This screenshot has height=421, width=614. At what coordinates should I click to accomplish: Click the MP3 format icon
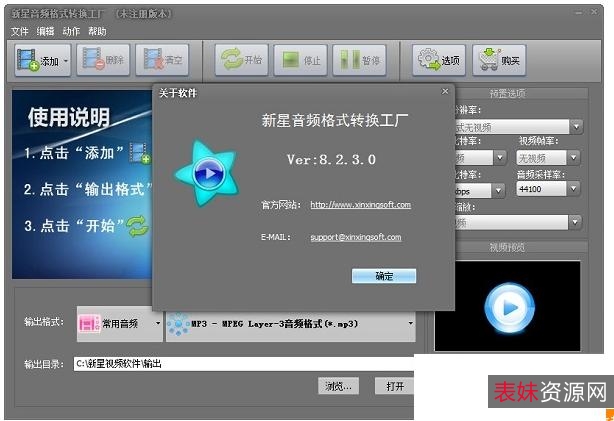tap(178, 324)
